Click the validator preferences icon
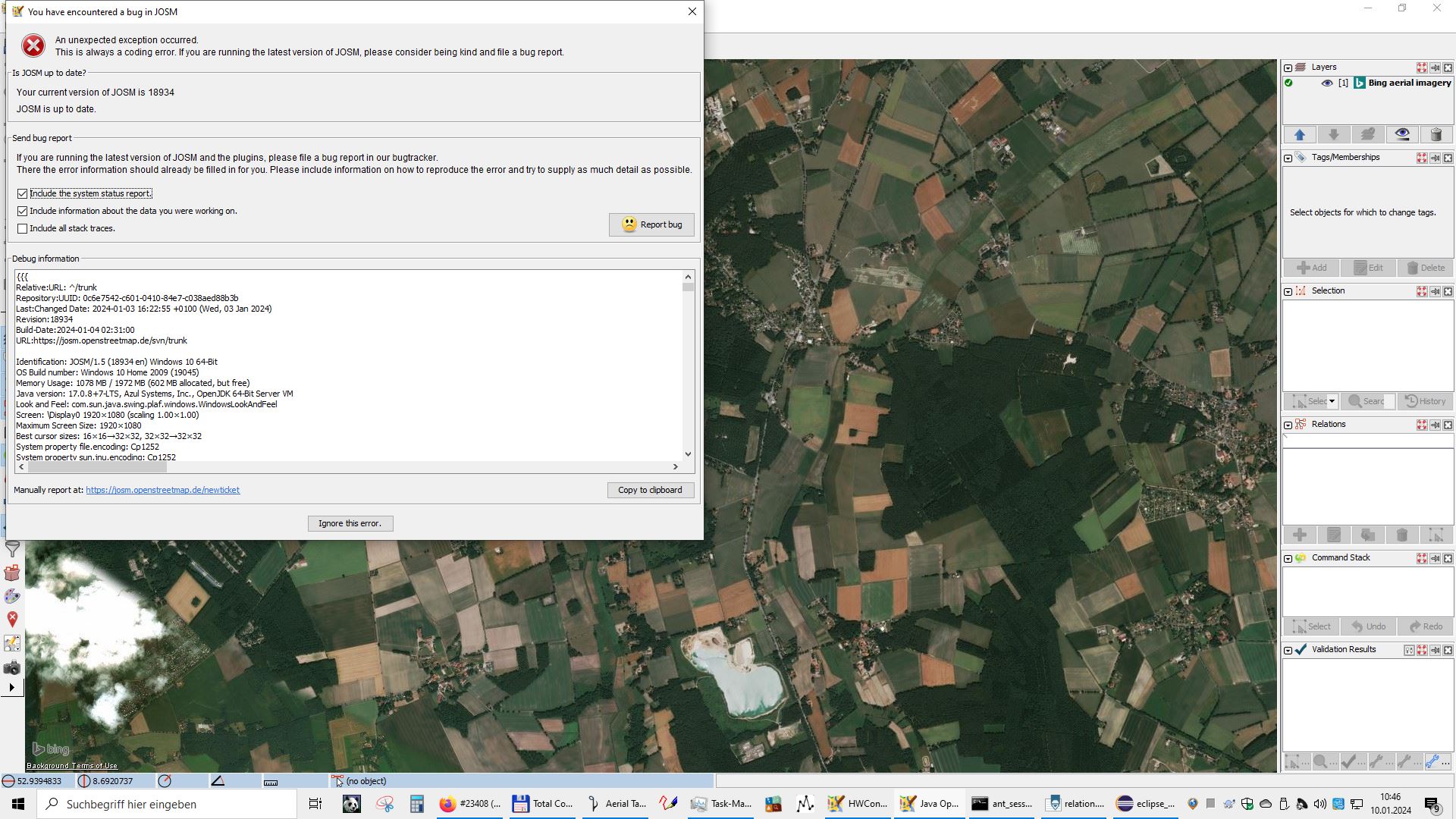Viewport: 1456px width, 819px height. pos(1409,650)
